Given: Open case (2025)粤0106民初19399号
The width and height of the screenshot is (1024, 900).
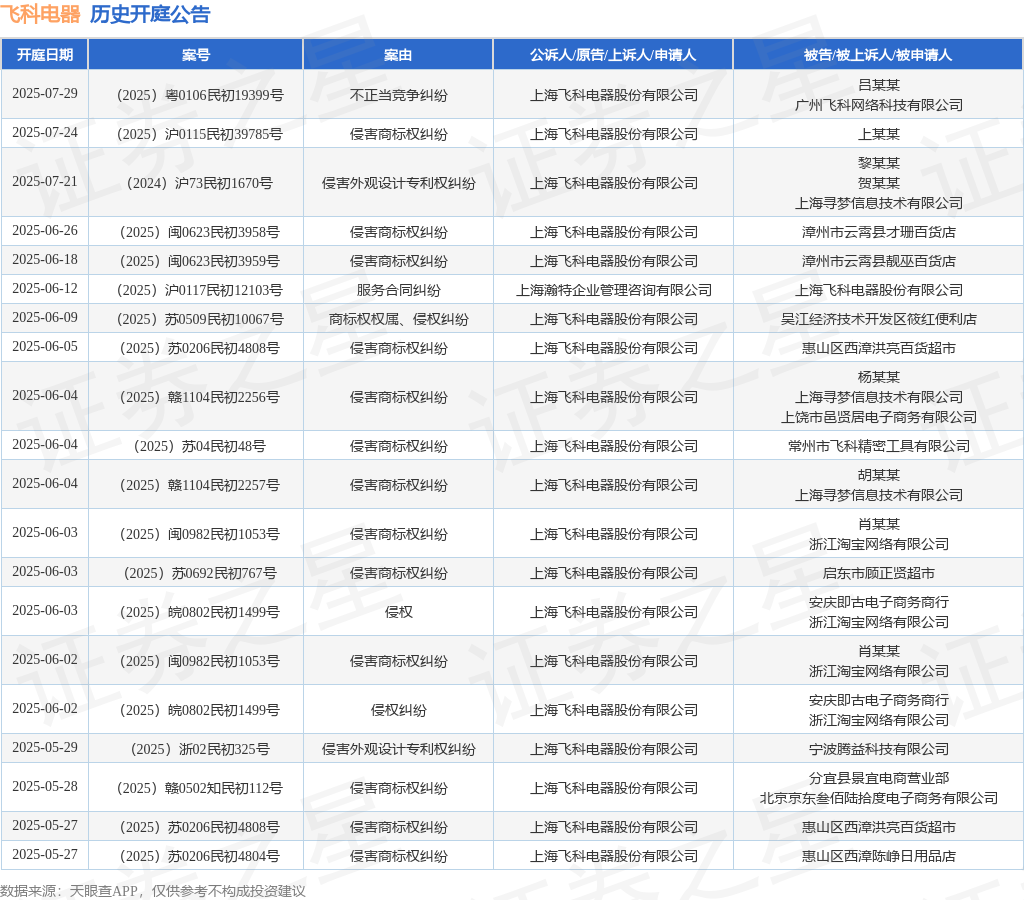Looking at the screenshot, I should pos(196,95).
